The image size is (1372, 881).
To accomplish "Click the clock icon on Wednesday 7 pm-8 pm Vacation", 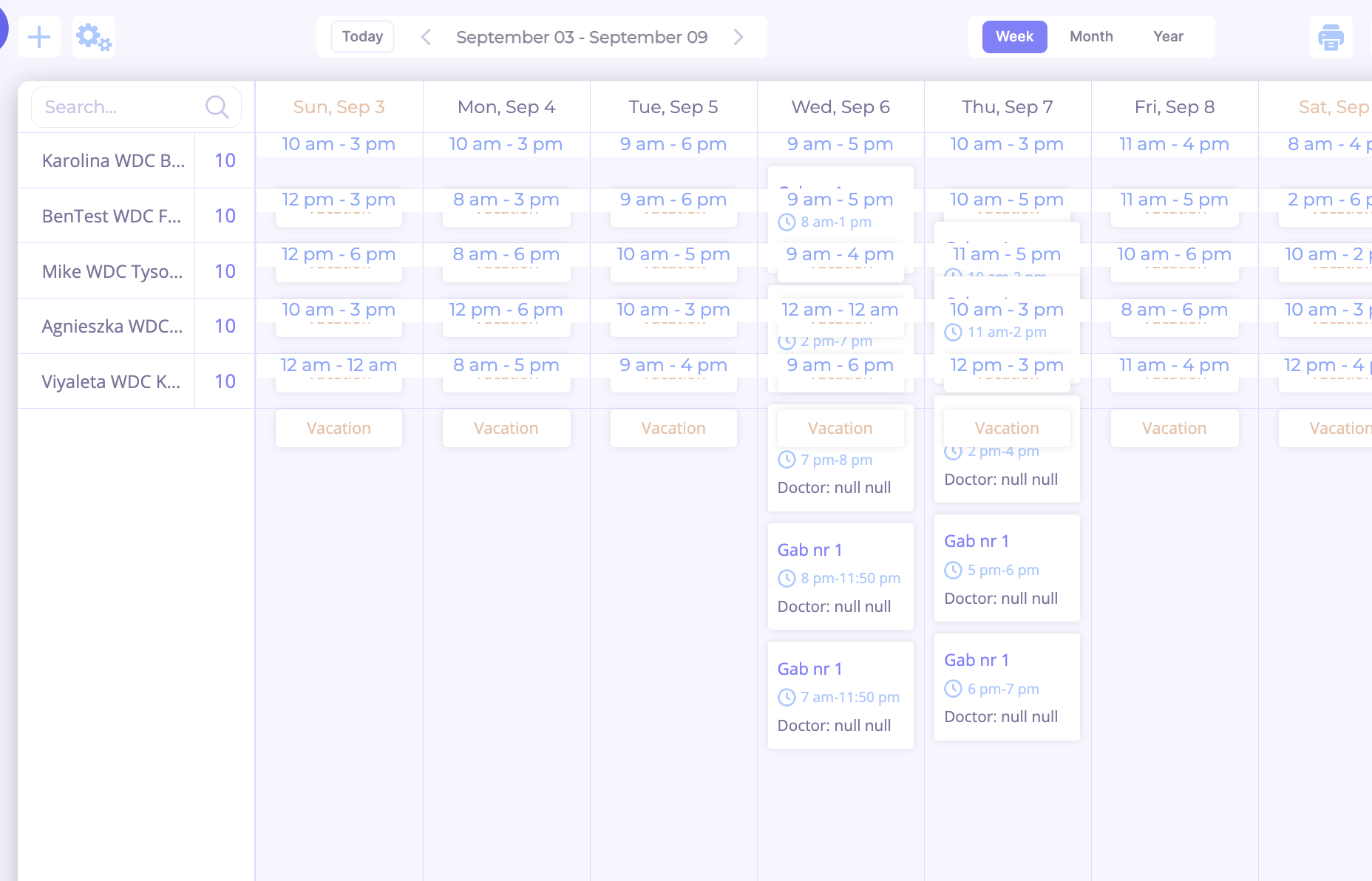I will point(785,459).
